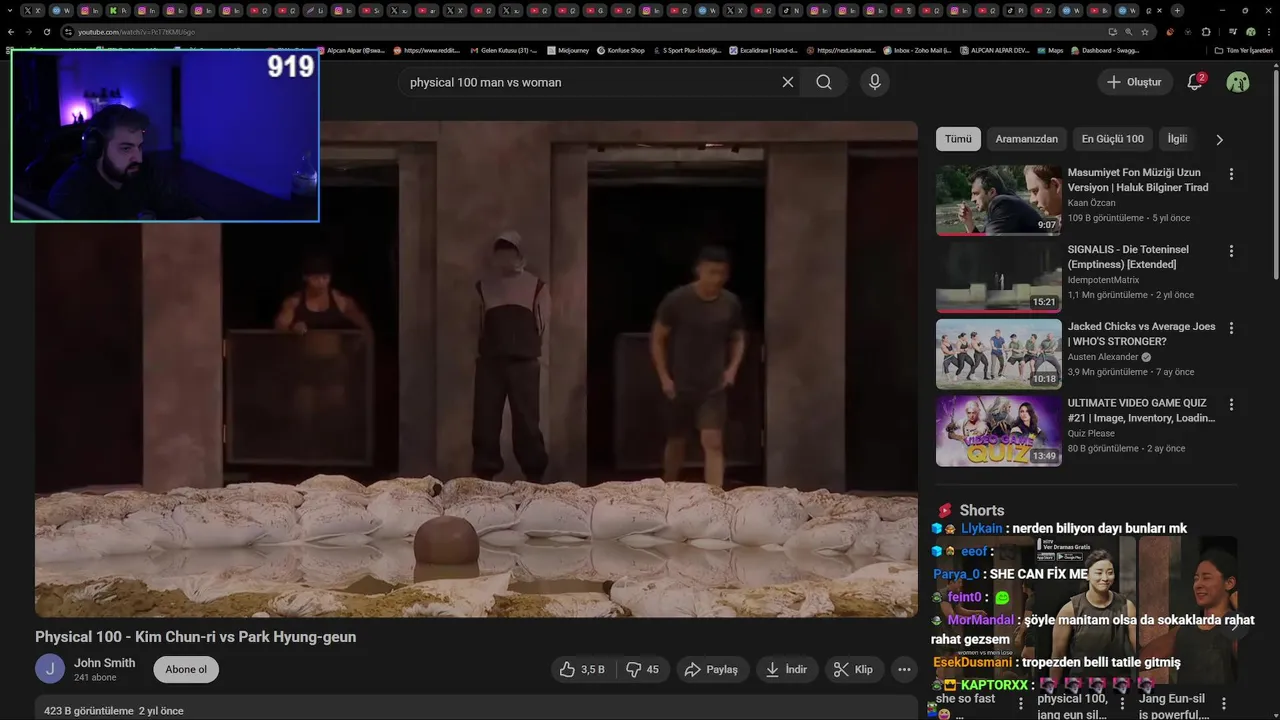1280x720 pixels.
Task: Open Midjourney bookmark
Action: 568,50
